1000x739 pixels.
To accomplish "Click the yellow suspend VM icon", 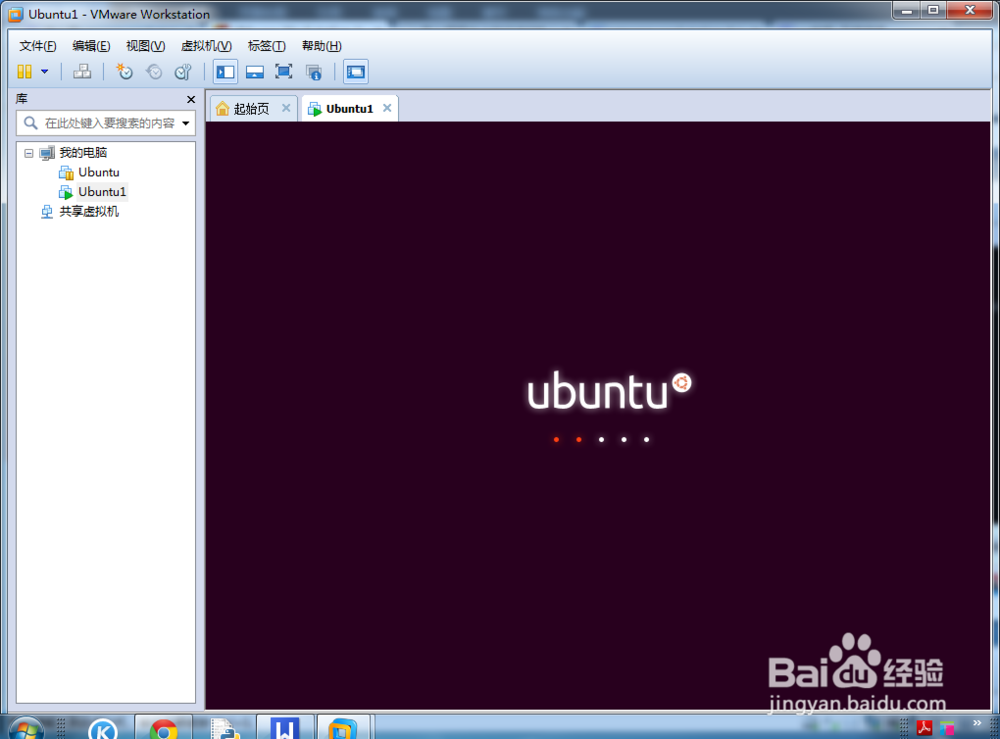I will (24, 71).
